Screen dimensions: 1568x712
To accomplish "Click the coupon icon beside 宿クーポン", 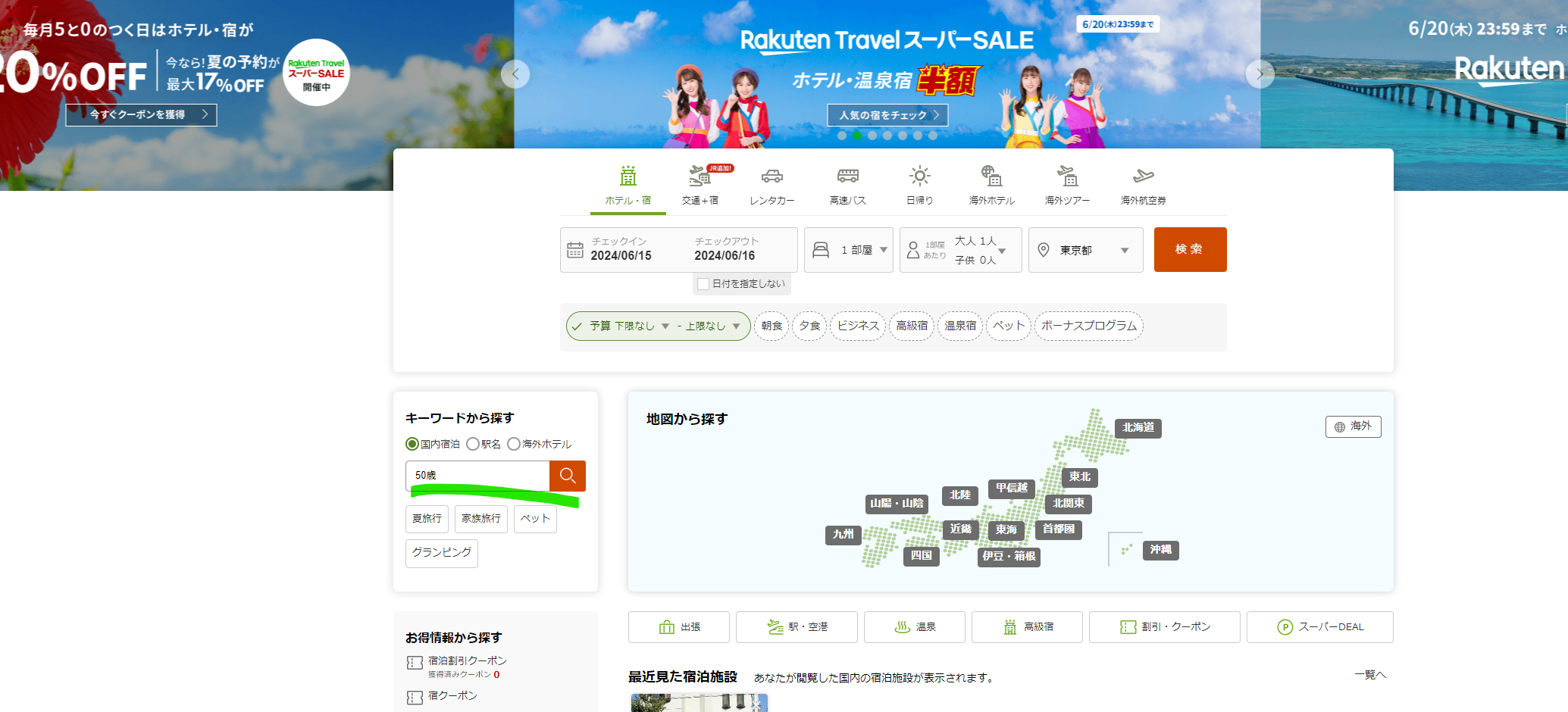I will tap(415, 698).
